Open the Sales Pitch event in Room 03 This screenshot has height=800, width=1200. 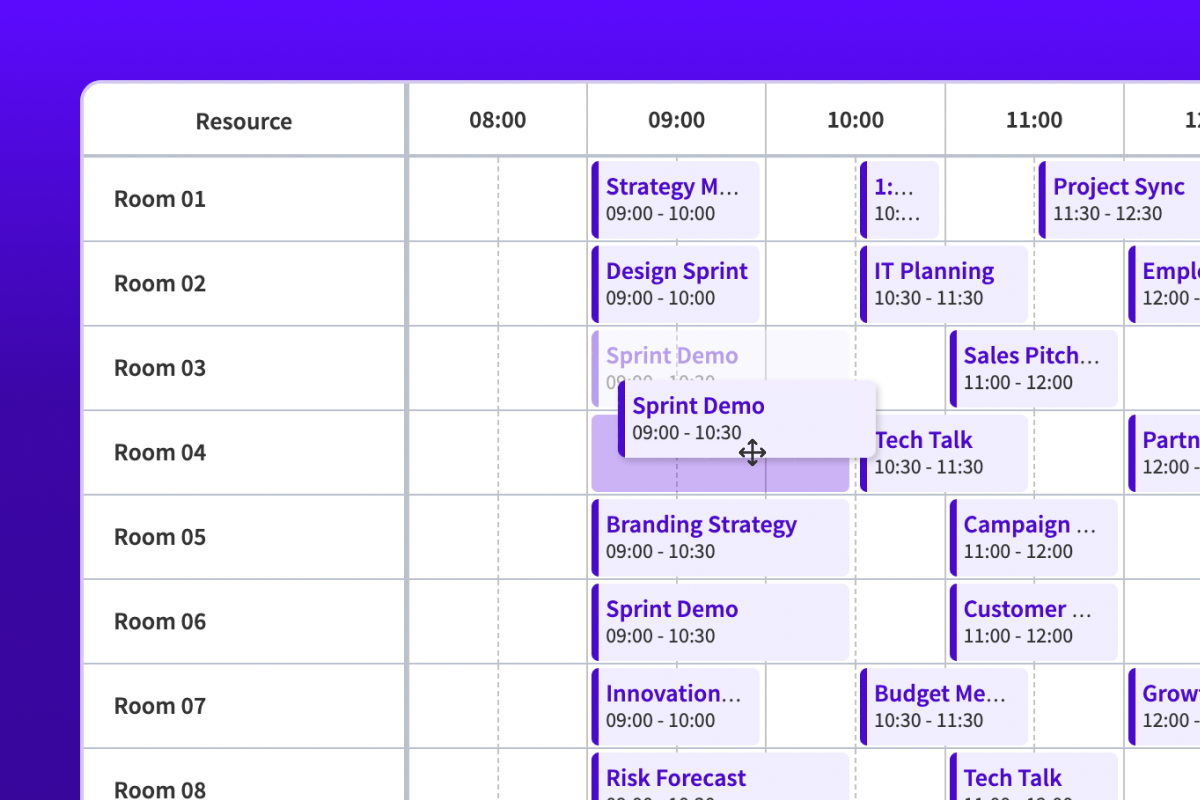click(1033, 368)
